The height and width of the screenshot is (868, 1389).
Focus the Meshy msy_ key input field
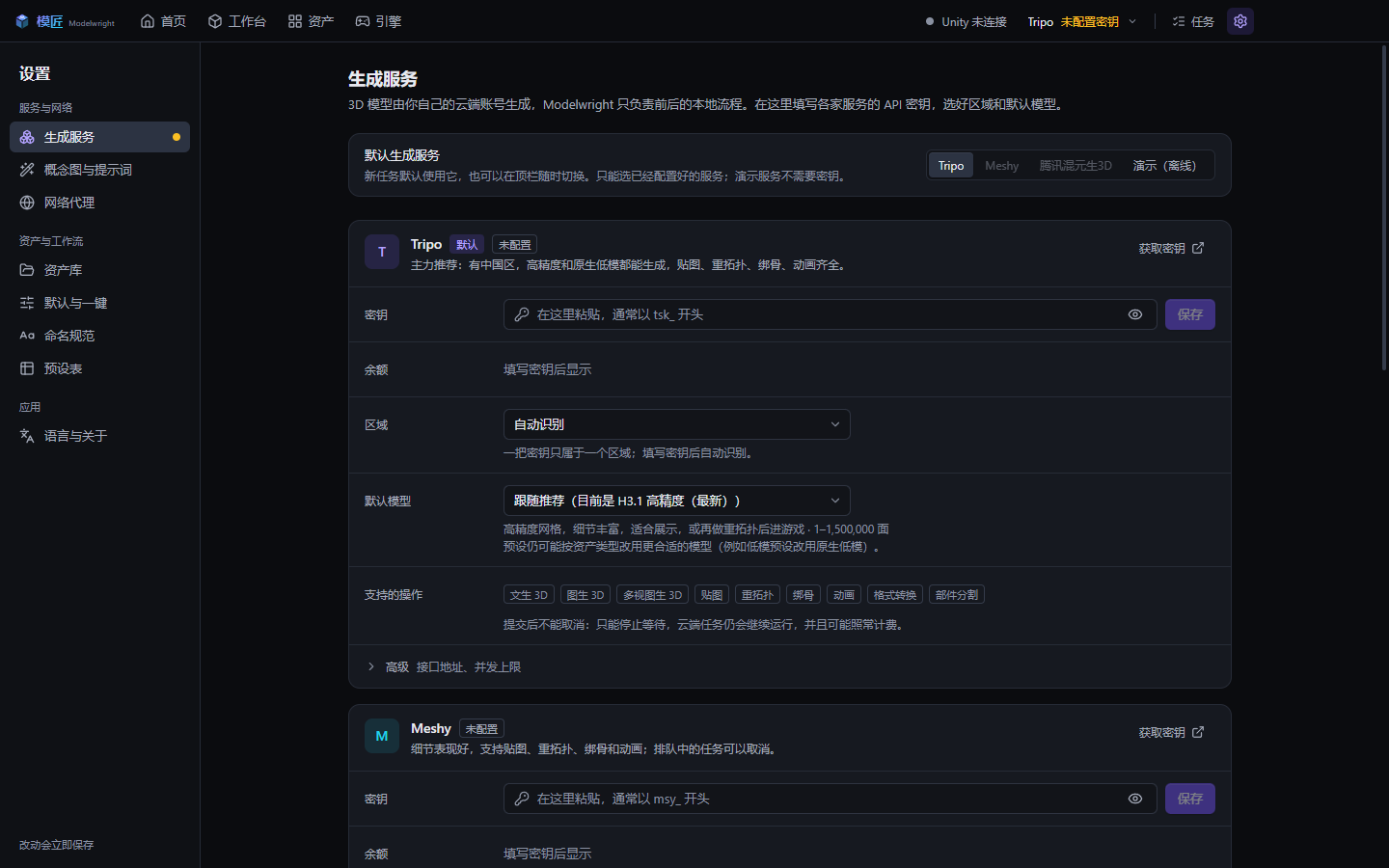(x=830, y=799)
